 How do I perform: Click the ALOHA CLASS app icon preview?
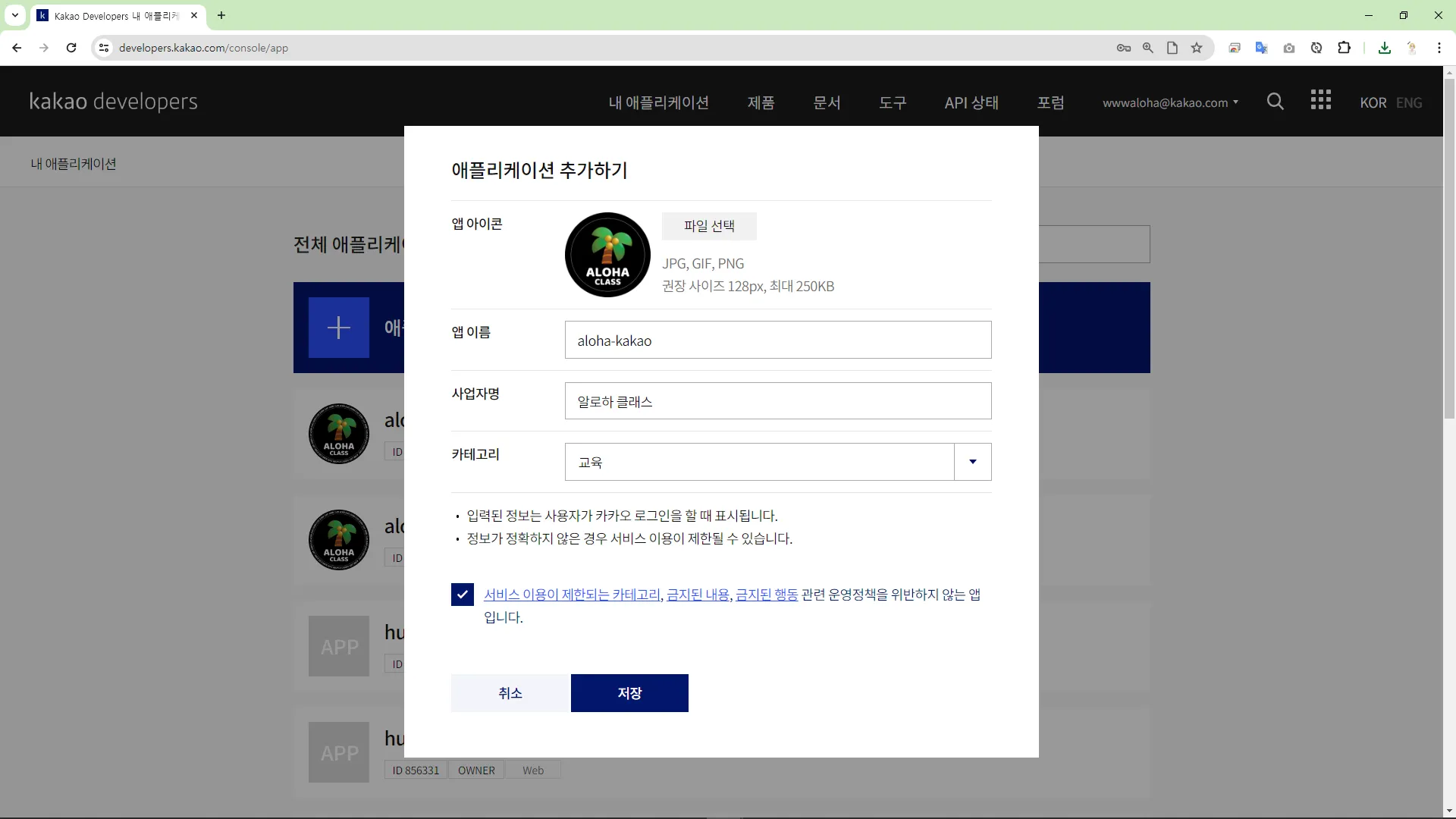tap(607, 255)
